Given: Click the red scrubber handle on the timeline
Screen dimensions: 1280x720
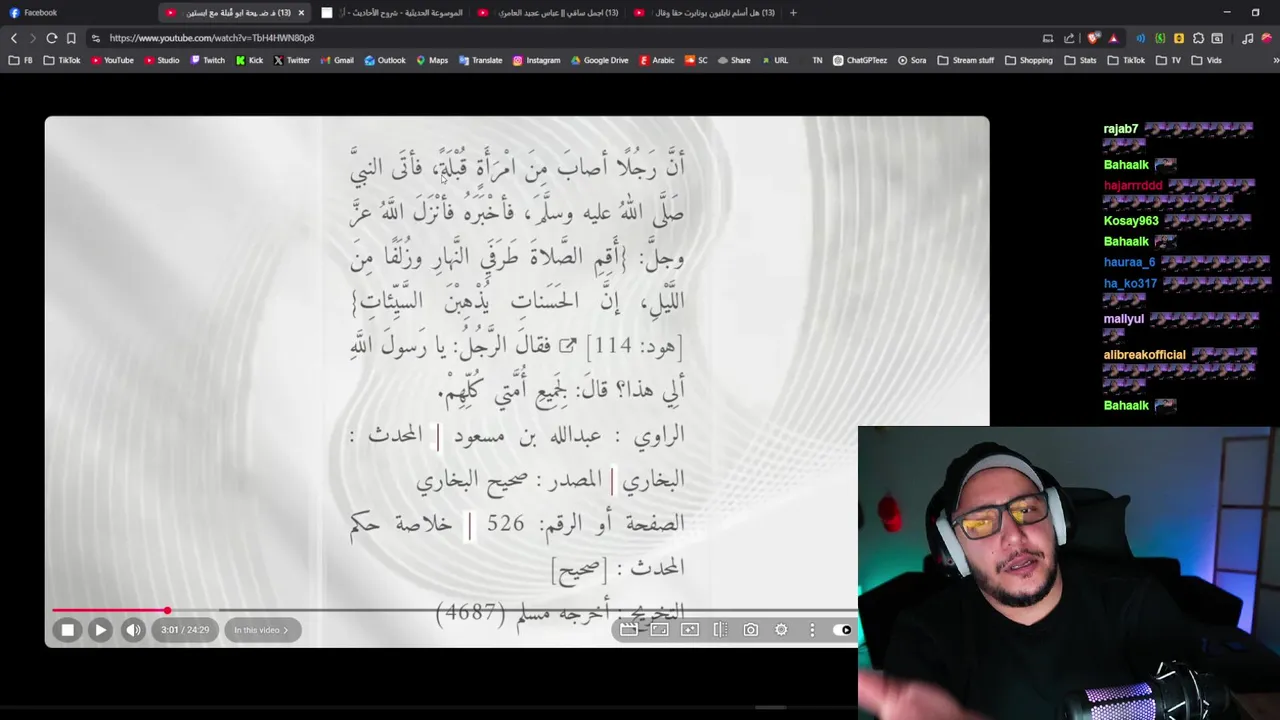Looking at the screenshot, I should click(168, 610).
